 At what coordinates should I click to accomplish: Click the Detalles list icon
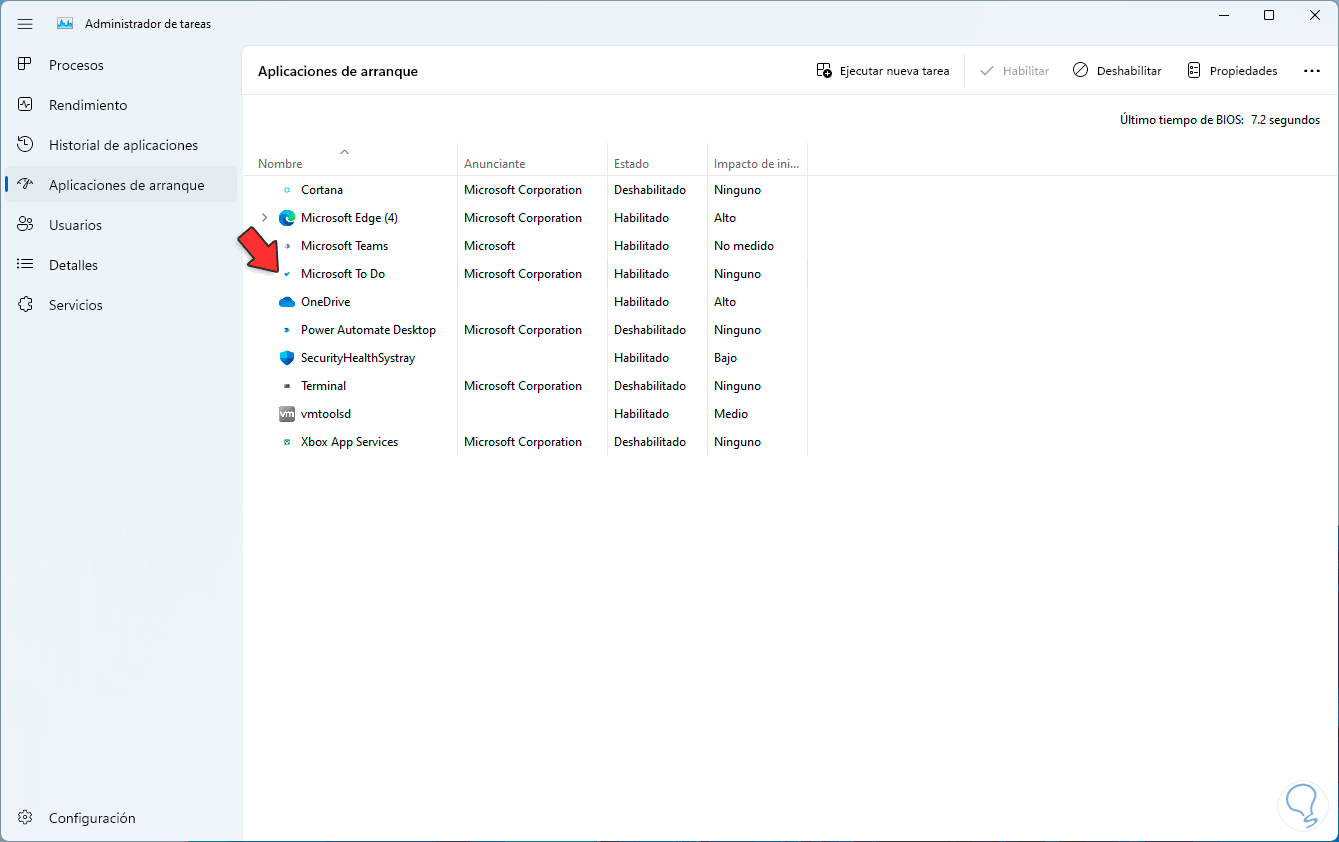coord(27,265)
